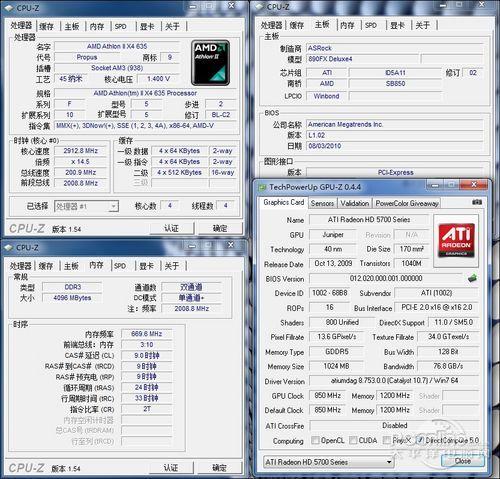This screenshot has width=500, height=479.
Task: Enable the OpenCL checkbox in GPU-Z
Action: coord(315,440)
